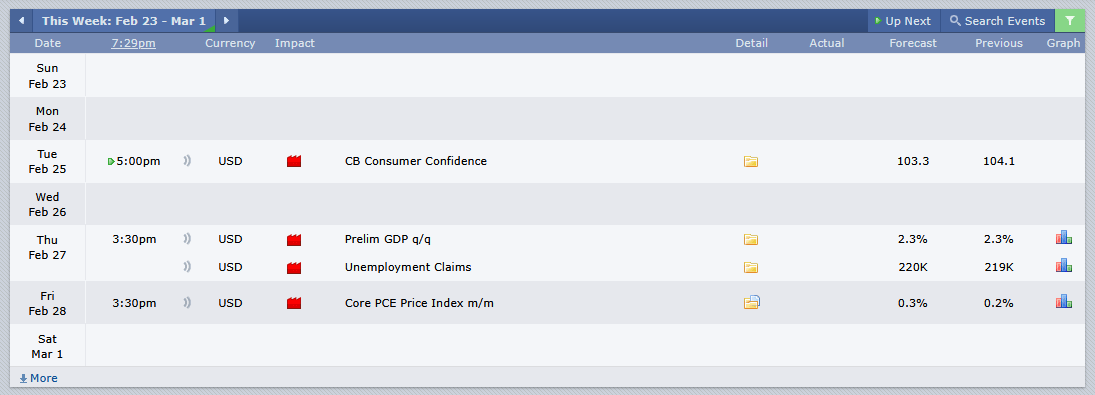Screen dimensions: 1095x395
Task: Expand the calendar with More link
Action: (x=38, y=378)
